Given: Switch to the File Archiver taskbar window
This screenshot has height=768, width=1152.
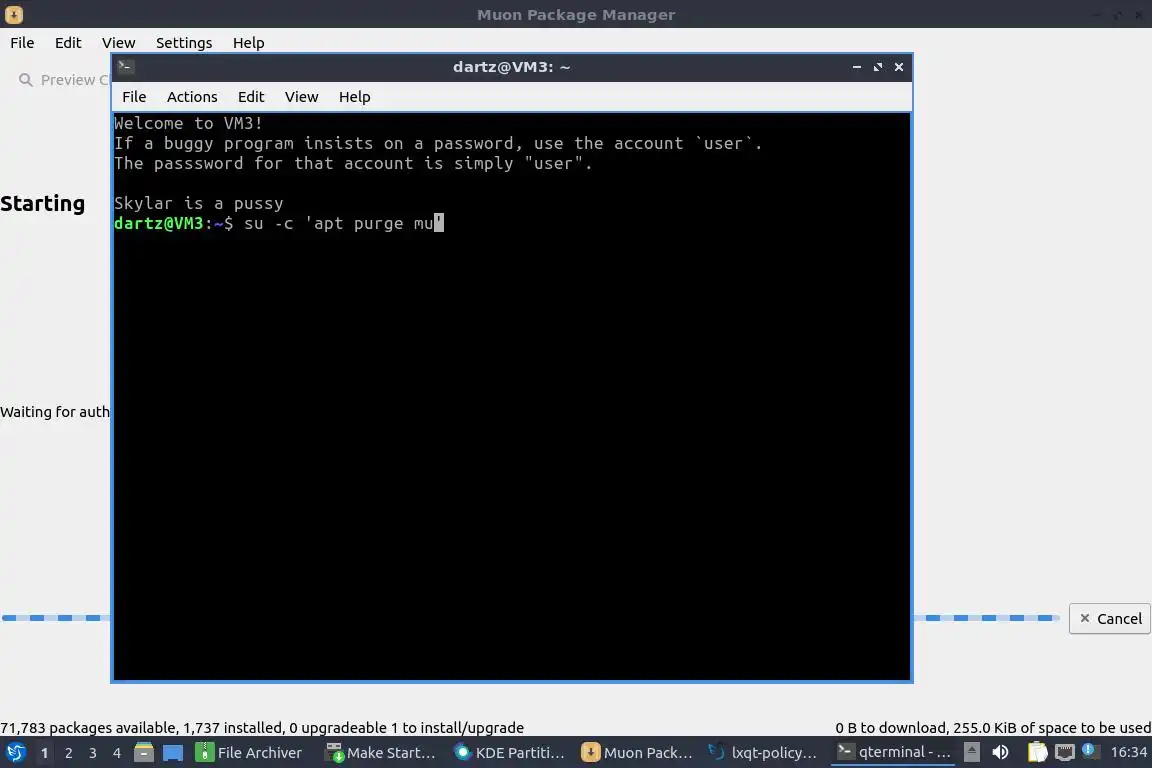Looking at the screenshot, I should point(249,753).
